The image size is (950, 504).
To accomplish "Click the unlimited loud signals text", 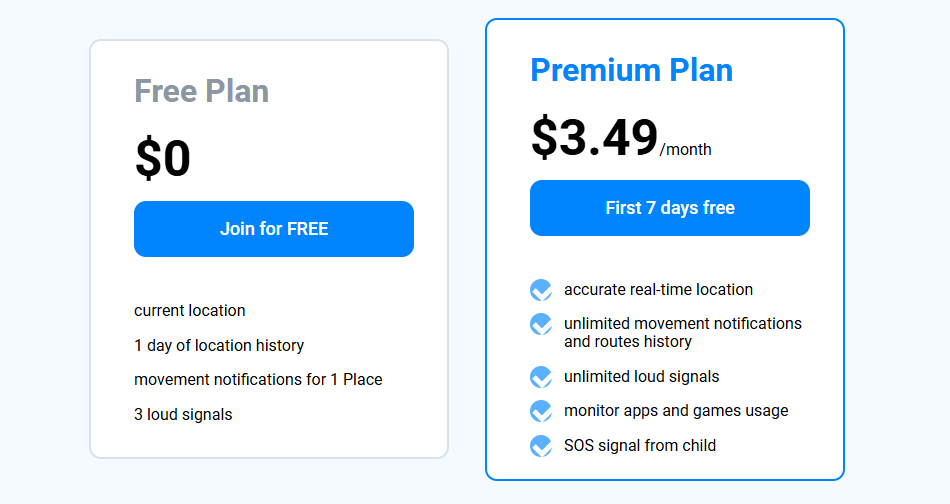I will click(x=641, y=377).
